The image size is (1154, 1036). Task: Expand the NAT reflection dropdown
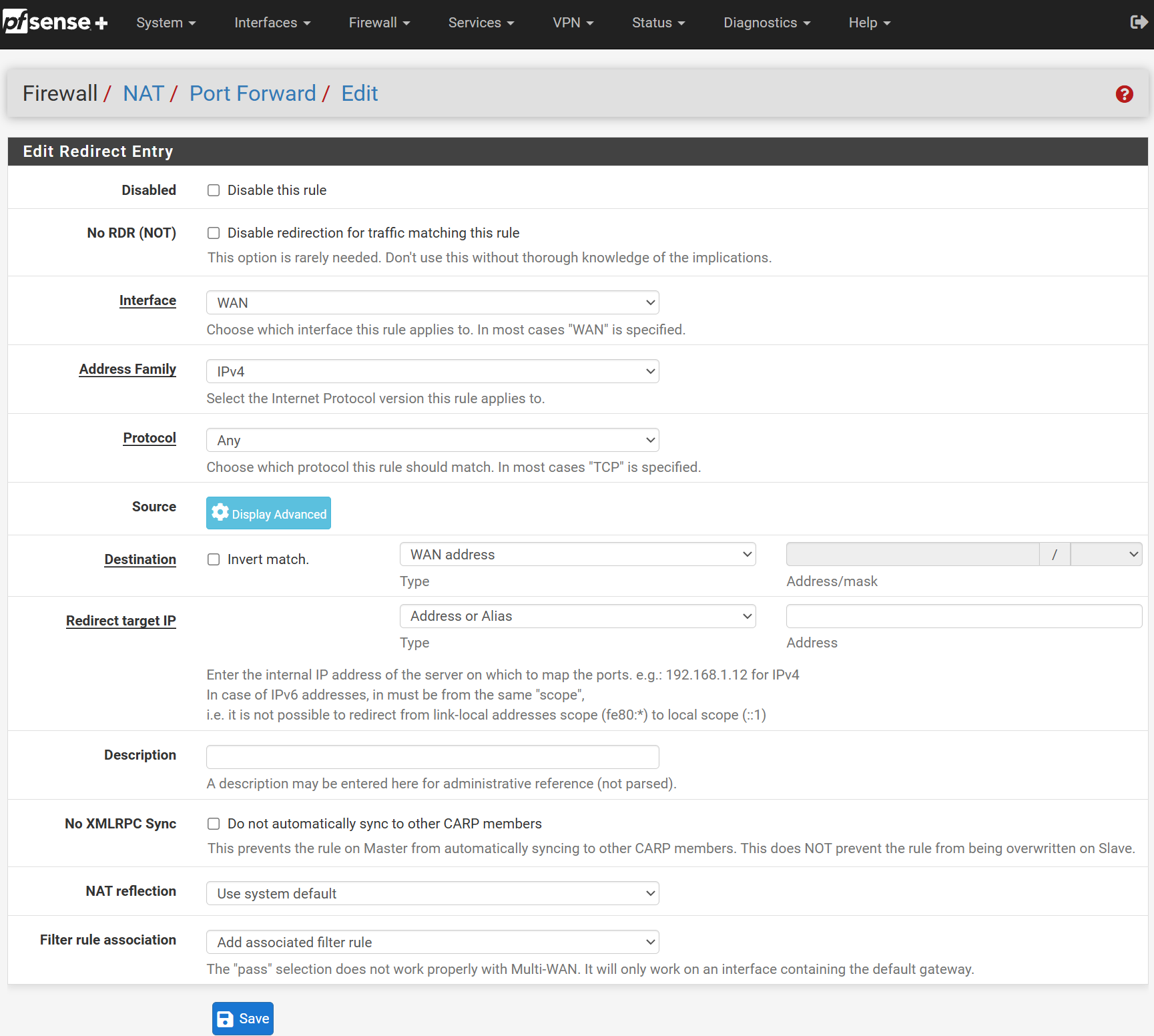pyautogui.click(x=432, y=894)
